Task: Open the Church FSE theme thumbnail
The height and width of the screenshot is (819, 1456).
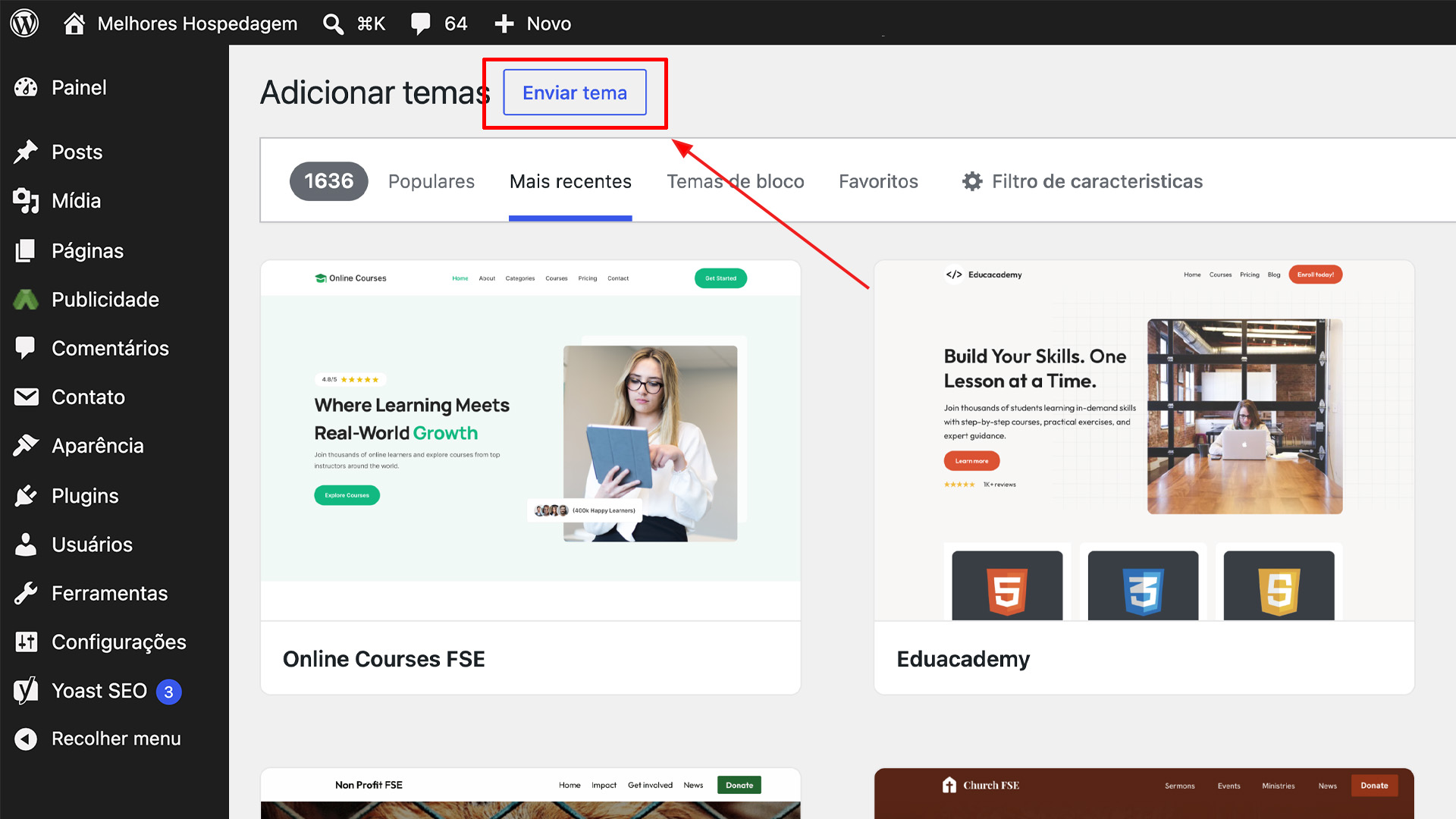Action: (x=1144, y=794)
